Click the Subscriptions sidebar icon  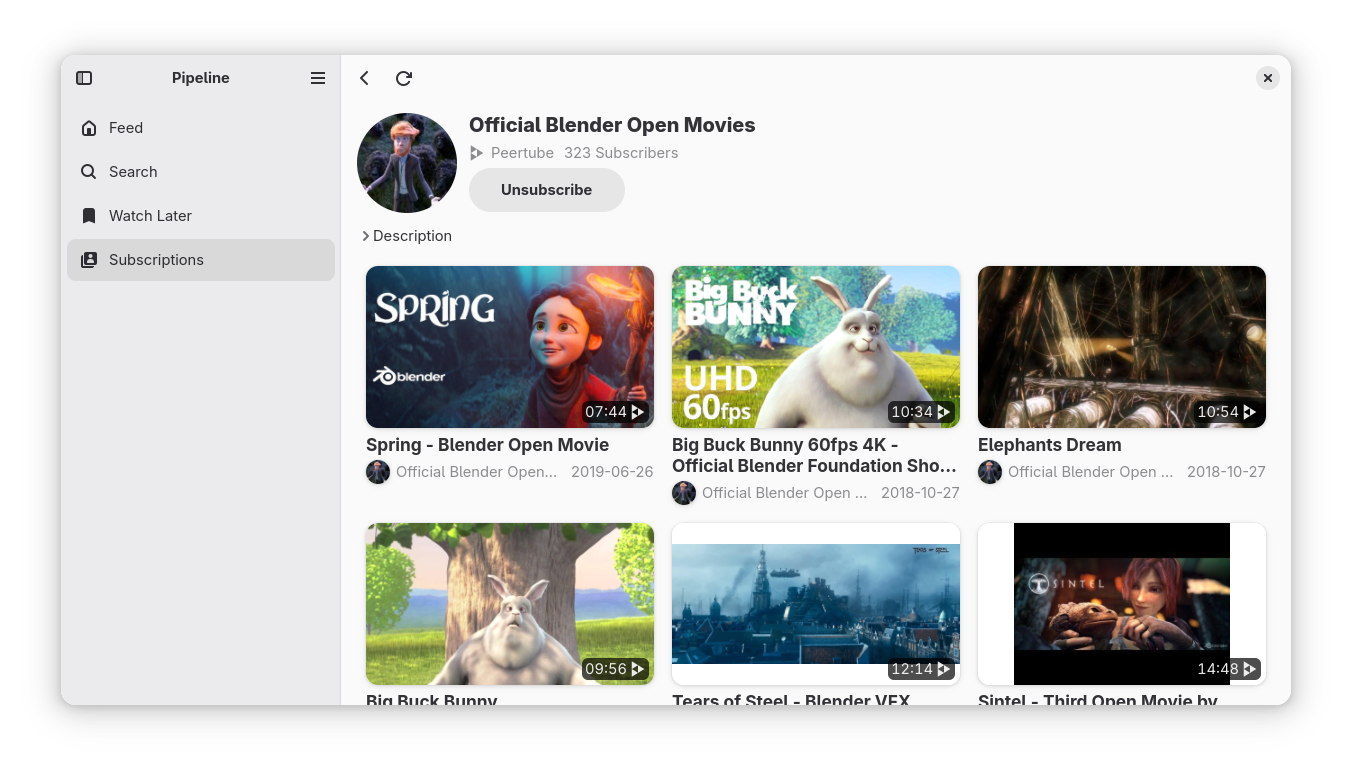pos(89,260)
